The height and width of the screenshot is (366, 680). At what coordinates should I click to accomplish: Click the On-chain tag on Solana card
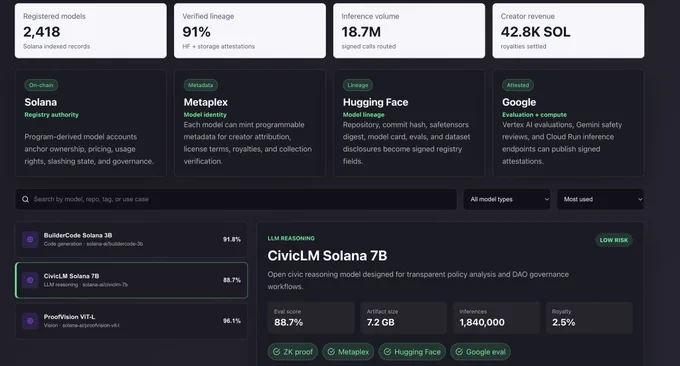tap(41, 85)
